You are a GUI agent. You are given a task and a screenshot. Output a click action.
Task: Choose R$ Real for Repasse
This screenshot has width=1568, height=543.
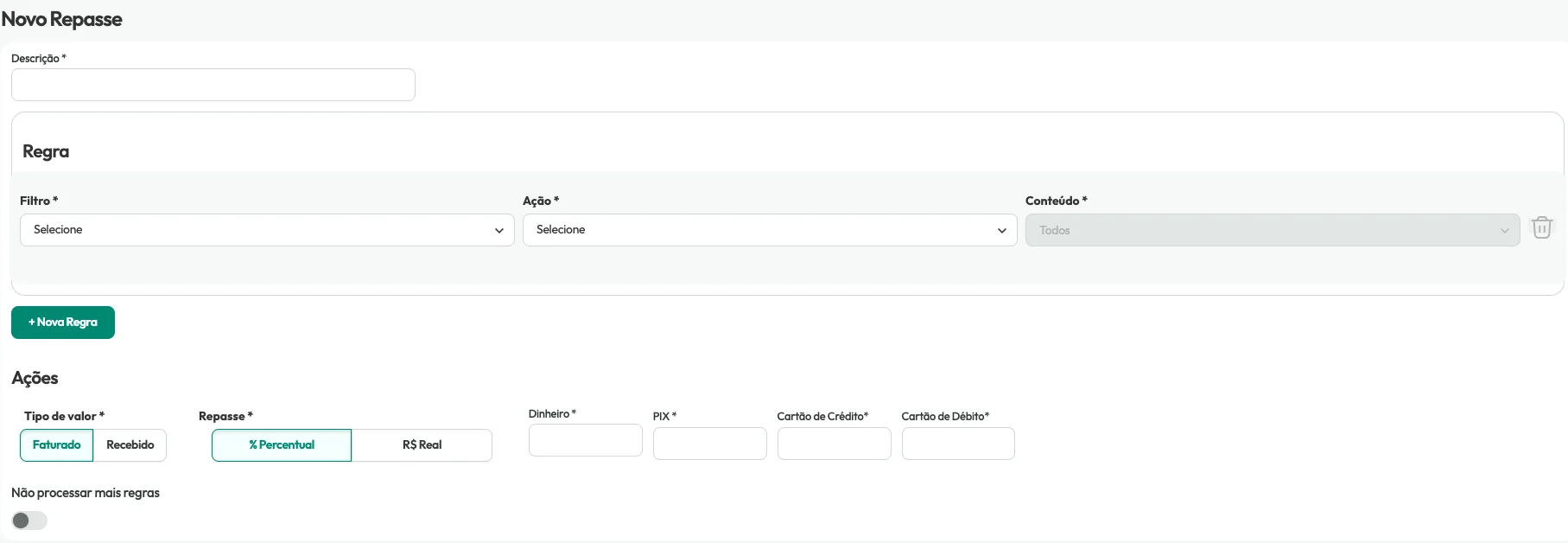coord(422,445)
